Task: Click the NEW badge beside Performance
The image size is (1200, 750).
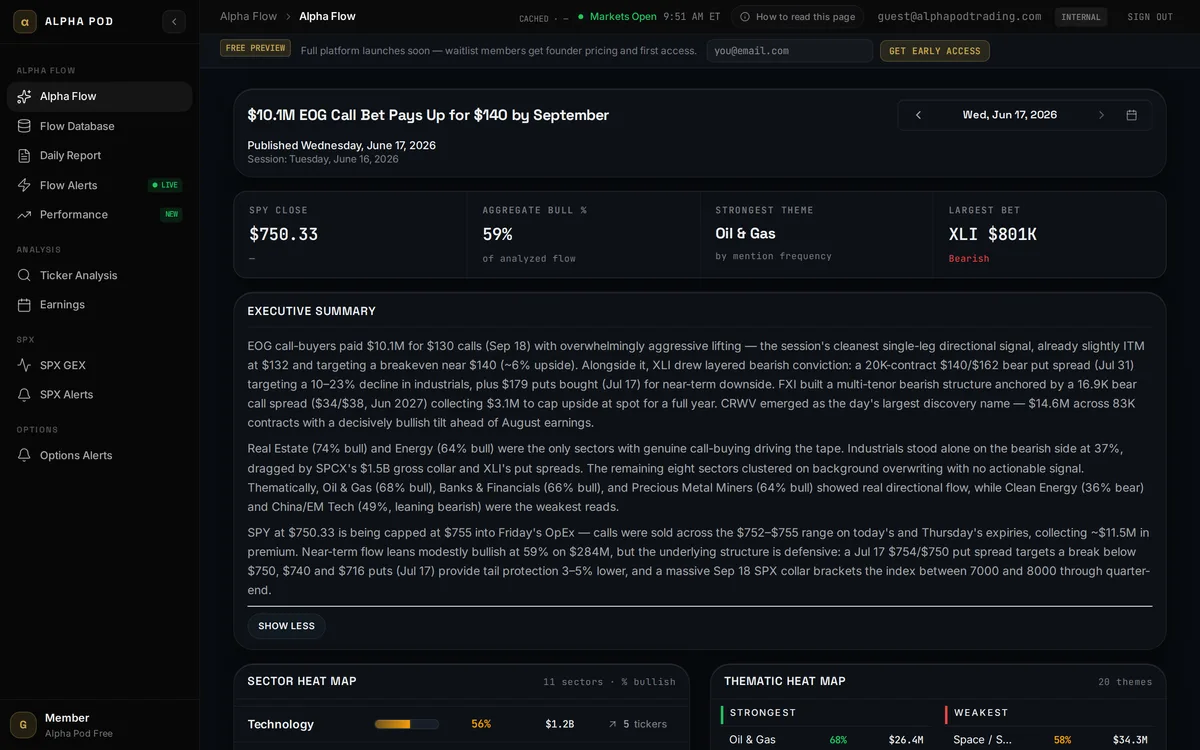Action: [x=171, y=214]
